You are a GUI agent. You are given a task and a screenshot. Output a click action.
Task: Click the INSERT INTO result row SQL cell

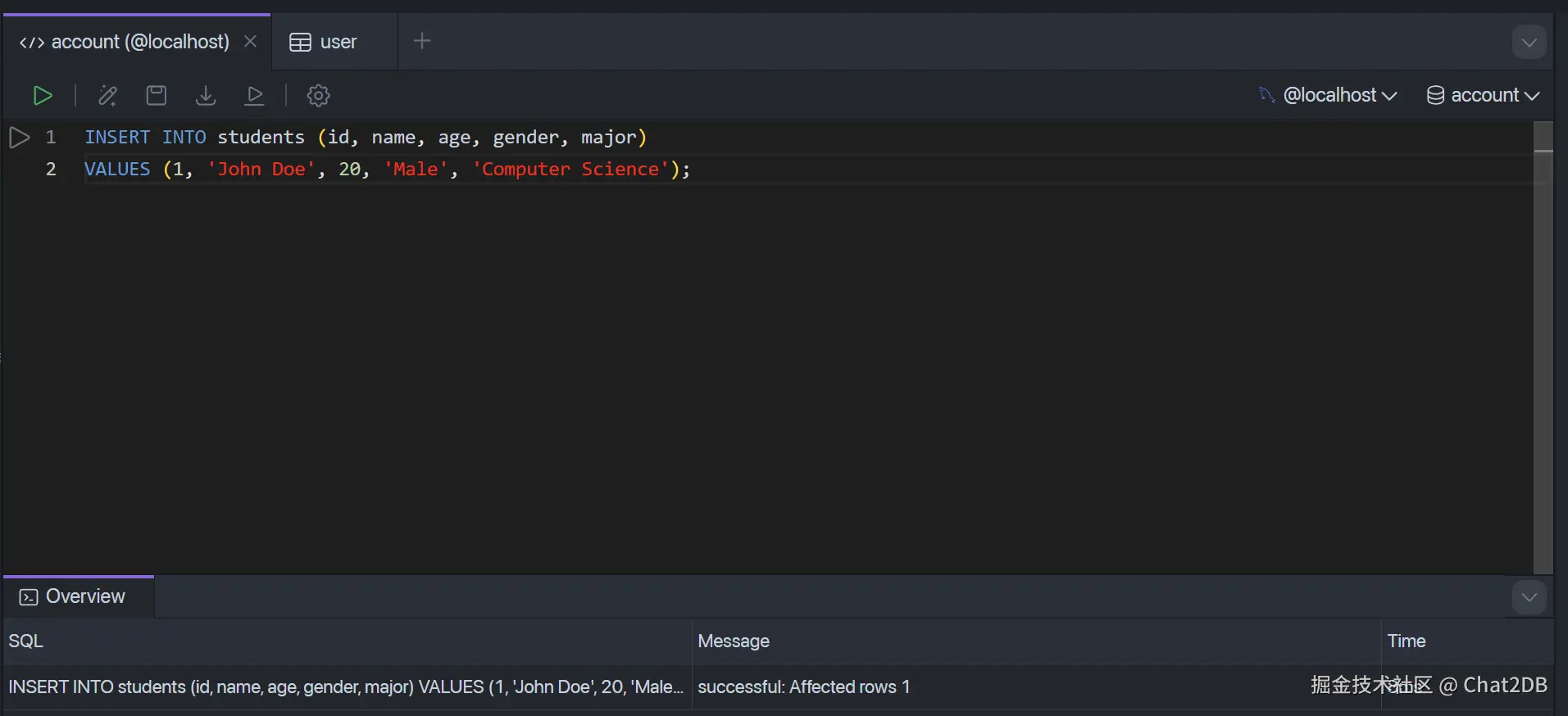pyautogui.click(x=346, y=687)
